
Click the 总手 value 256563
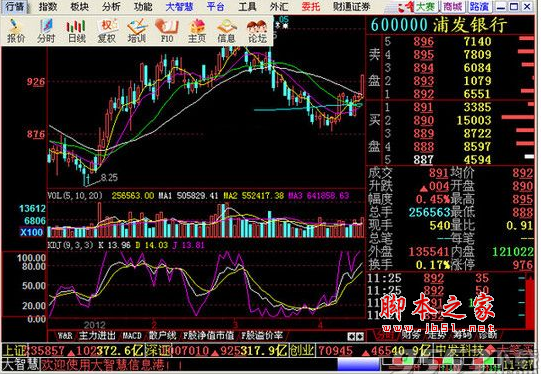tap(429, 212)
